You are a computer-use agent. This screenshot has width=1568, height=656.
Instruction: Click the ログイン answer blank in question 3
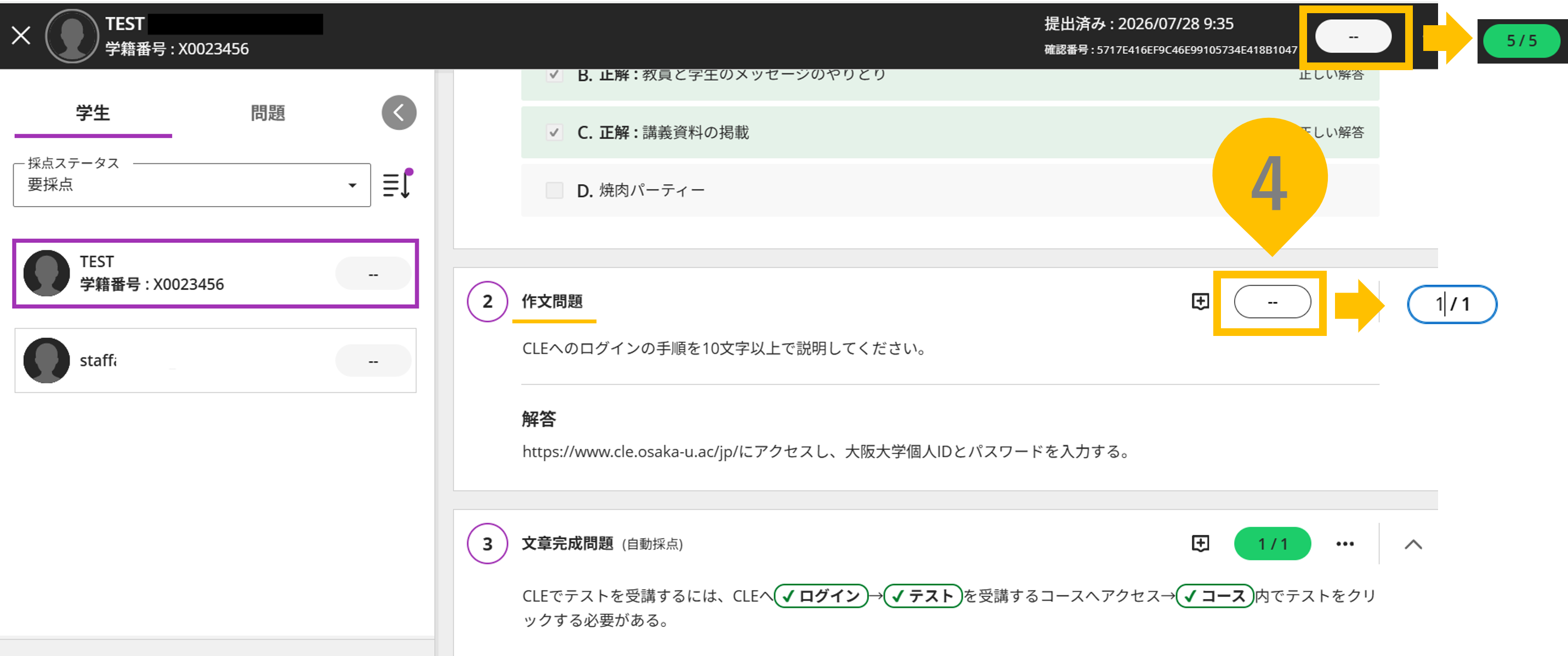pos(821,596)
